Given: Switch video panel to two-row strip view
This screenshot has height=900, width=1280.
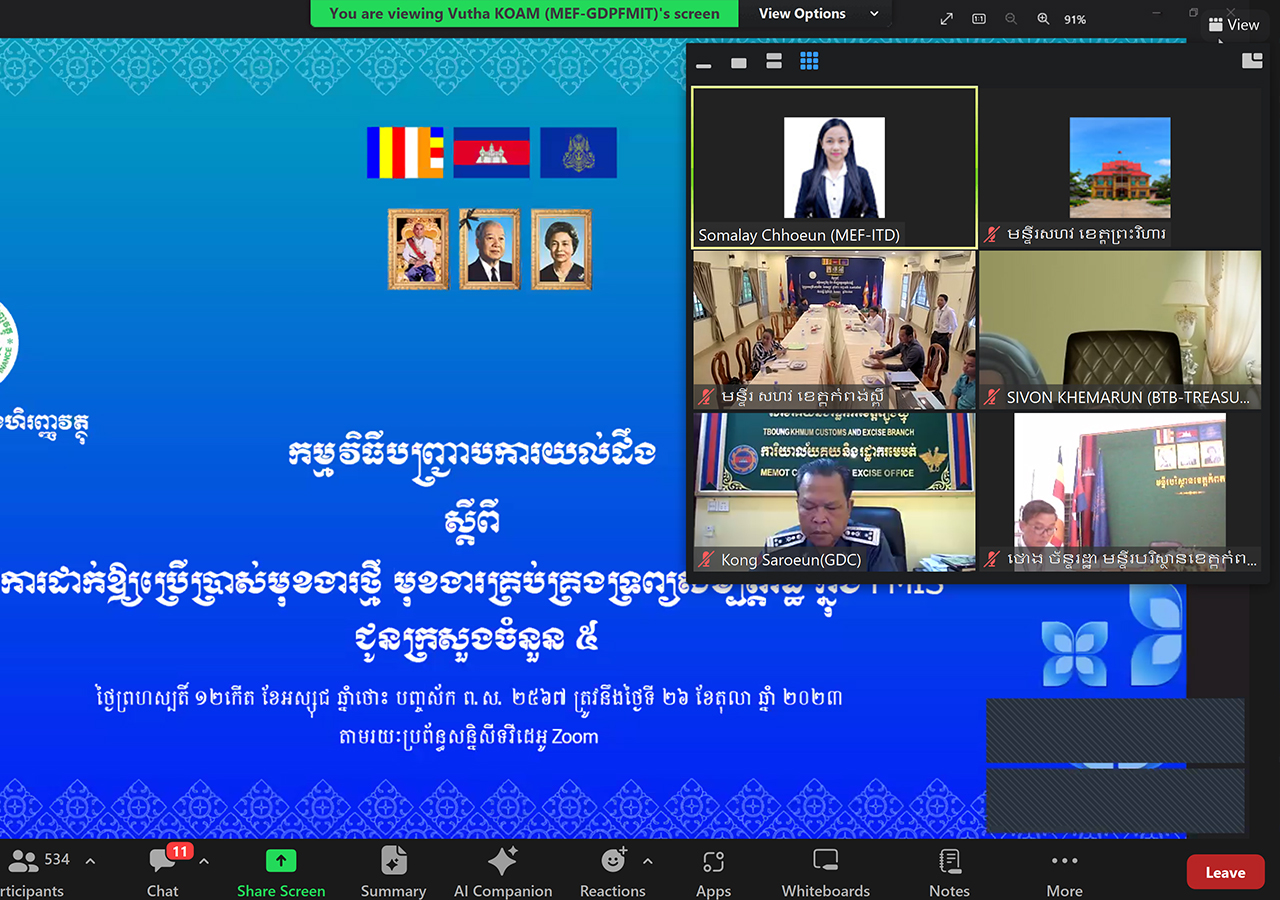Looking at the screenshot, I should tap(774, 62).
